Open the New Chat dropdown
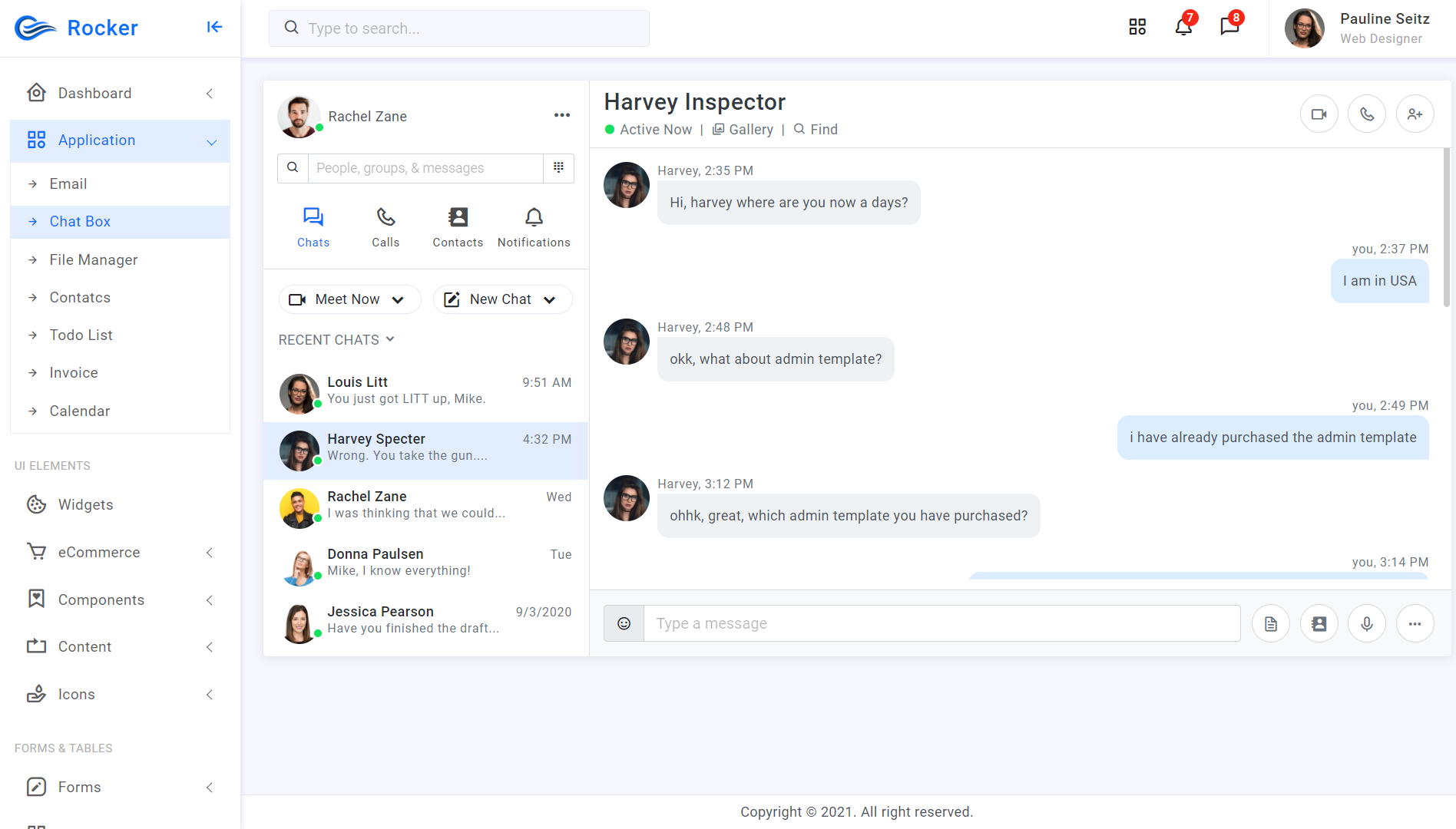Image resolution: width=1456 pixels, height=829 pixels. [502, 299]
